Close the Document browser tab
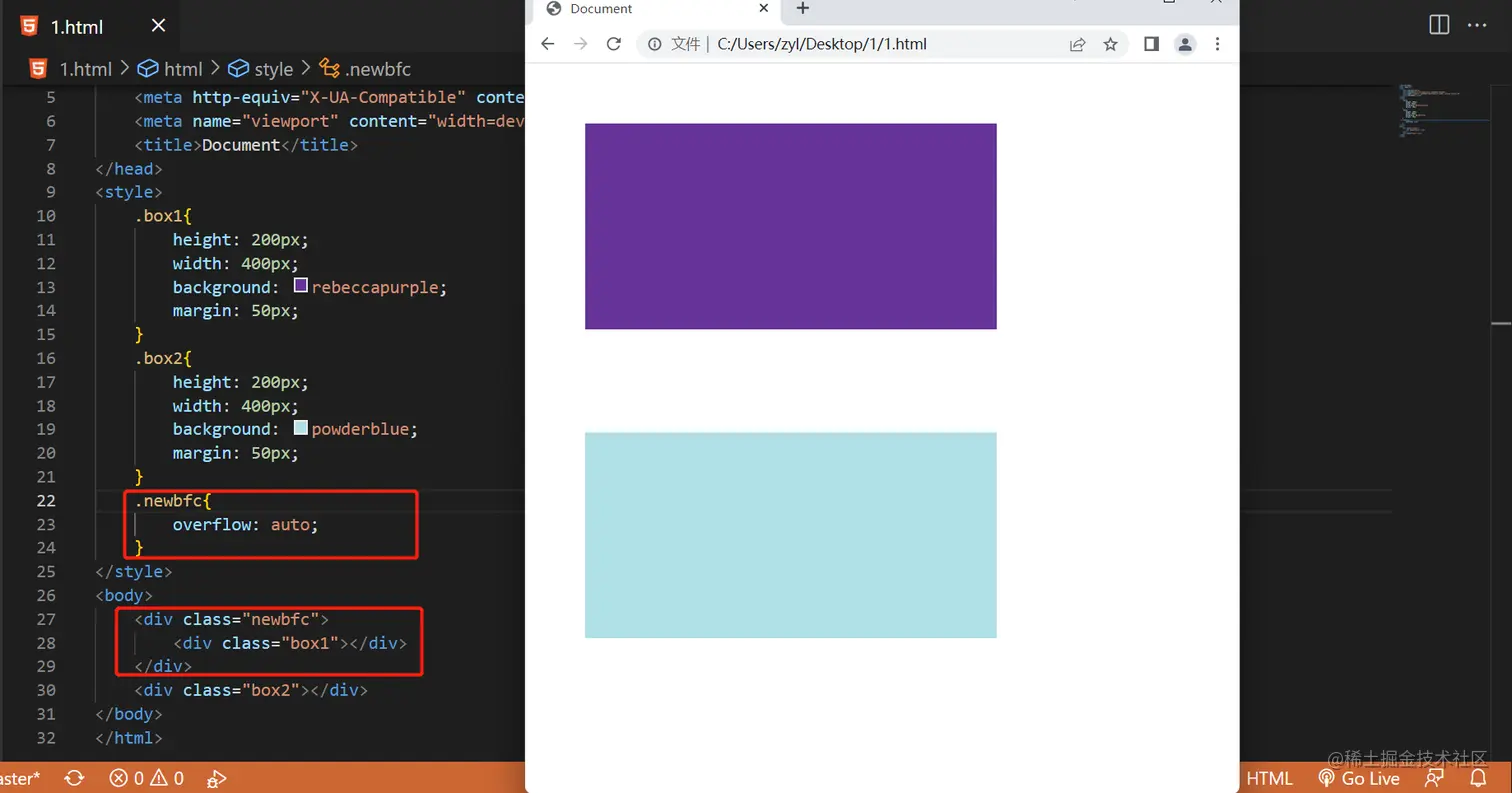 [x=764, y=8]
